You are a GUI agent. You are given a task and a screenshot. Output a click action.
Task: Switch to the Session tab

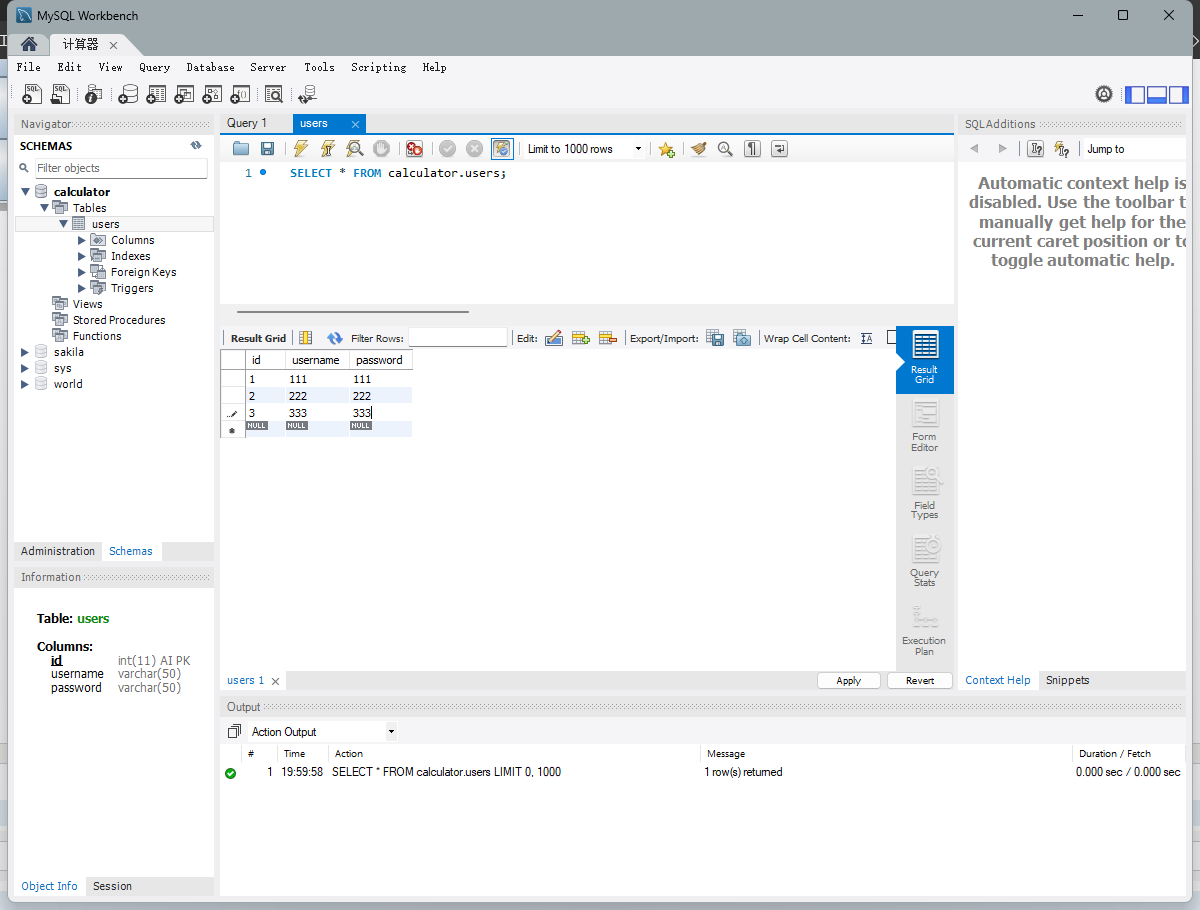pyautogui.click(x=112, y=886)
